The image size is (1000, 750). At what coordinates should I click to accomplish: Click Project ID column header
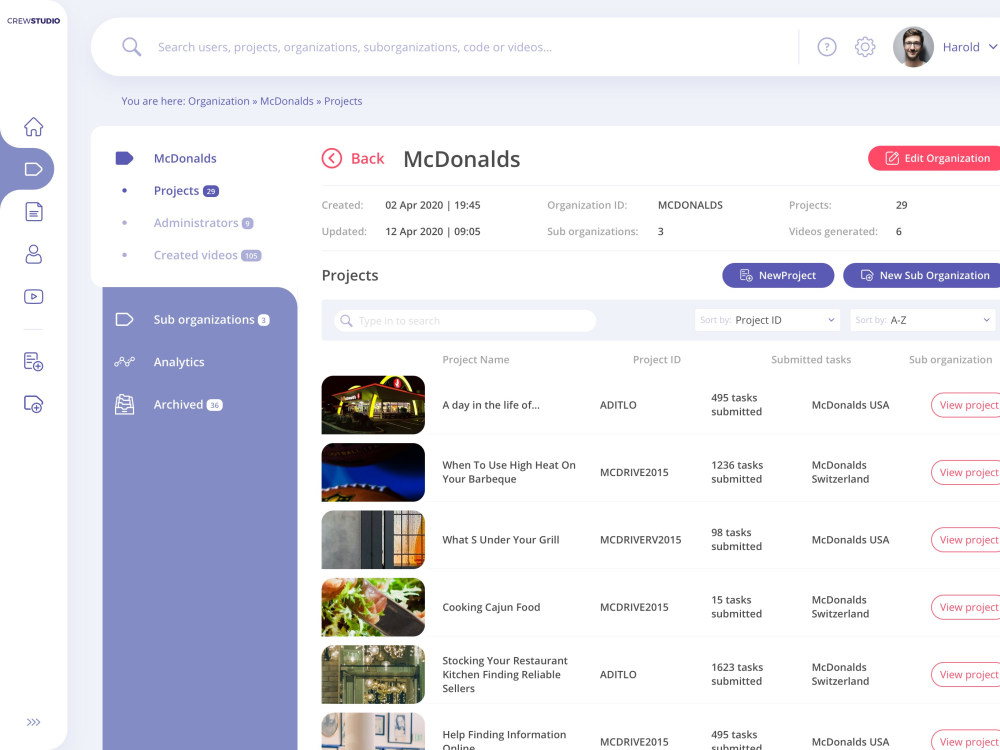point(657,360)
